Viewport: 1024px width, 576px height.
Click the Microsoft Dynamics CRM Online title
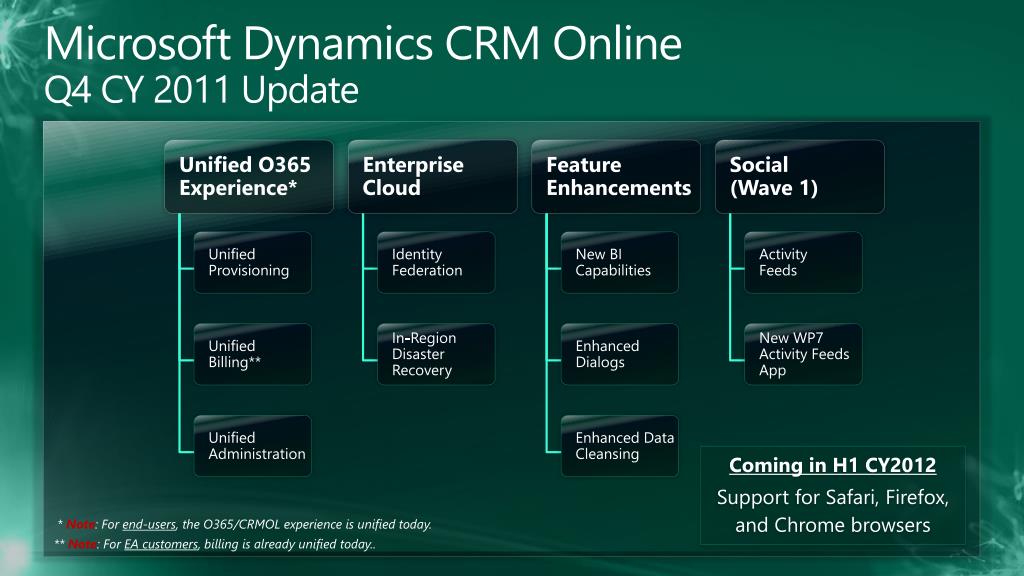[x=363, y=45]
